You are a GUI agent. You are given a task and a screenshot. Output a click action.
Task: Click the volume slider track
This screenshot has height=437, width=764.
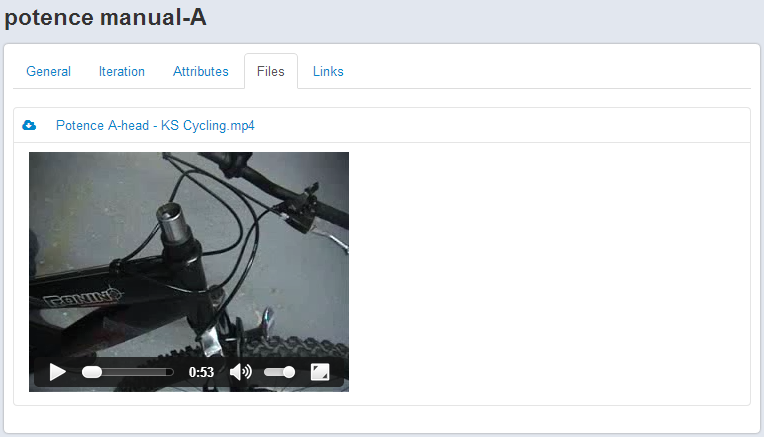point(272,372)
